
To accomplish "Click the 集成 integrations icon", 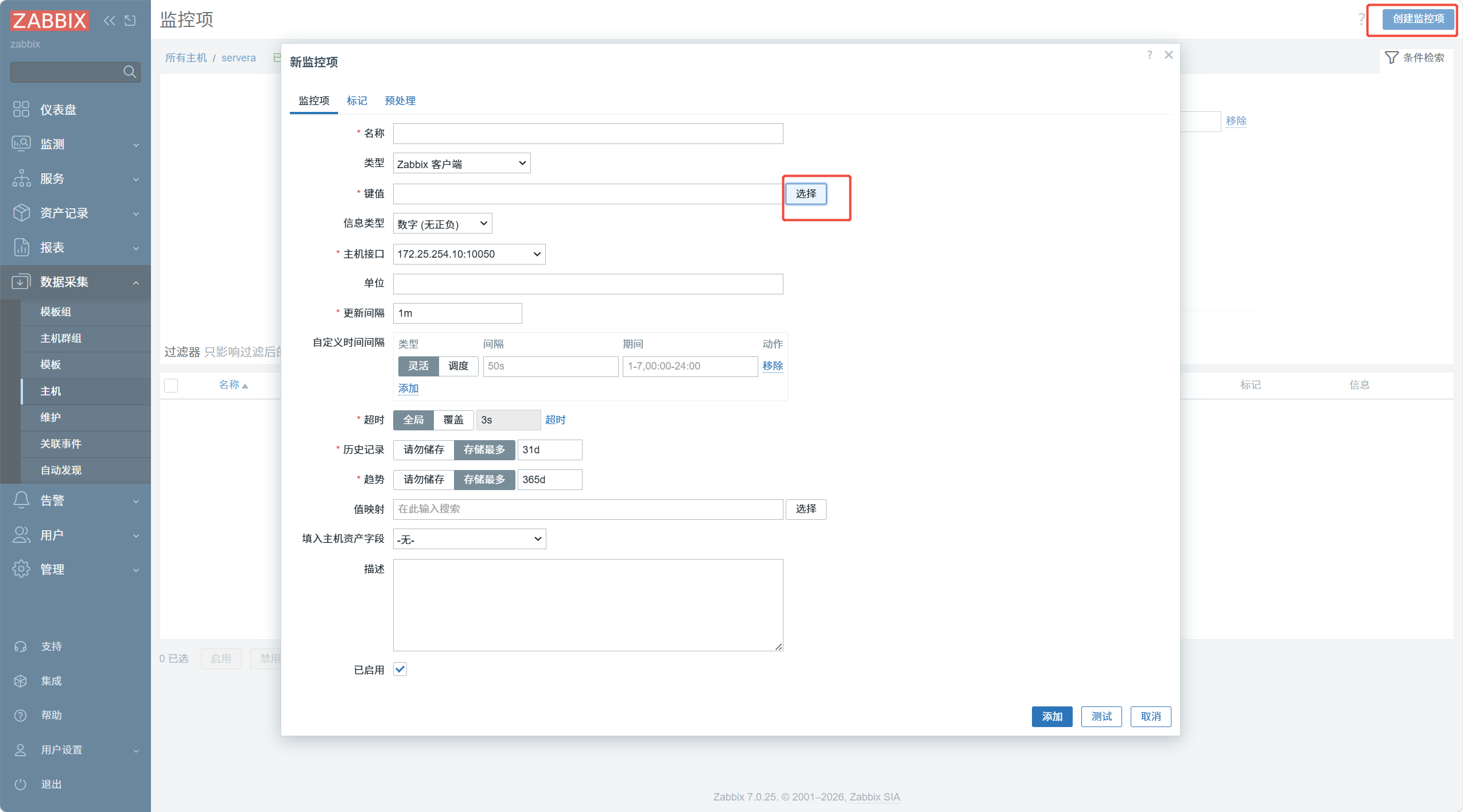I will point(21,681).
